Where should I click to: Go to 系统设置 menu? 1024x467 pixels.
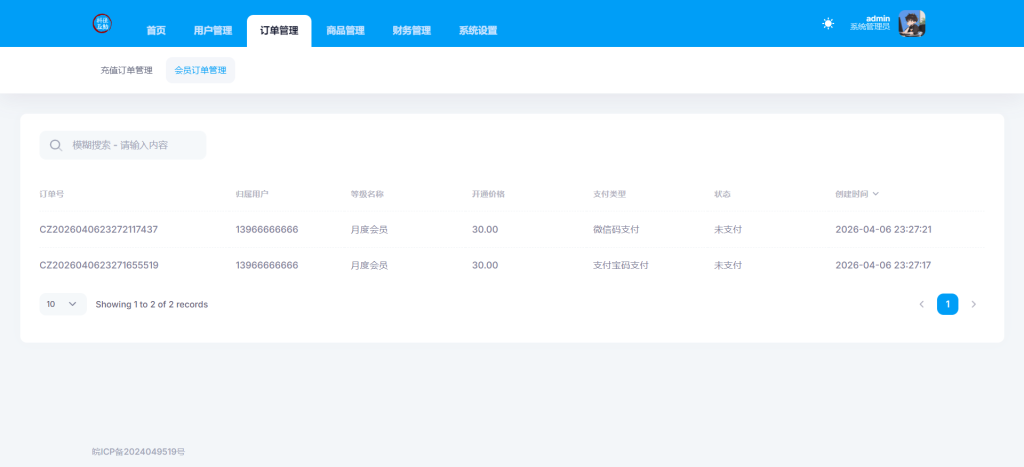478,31
